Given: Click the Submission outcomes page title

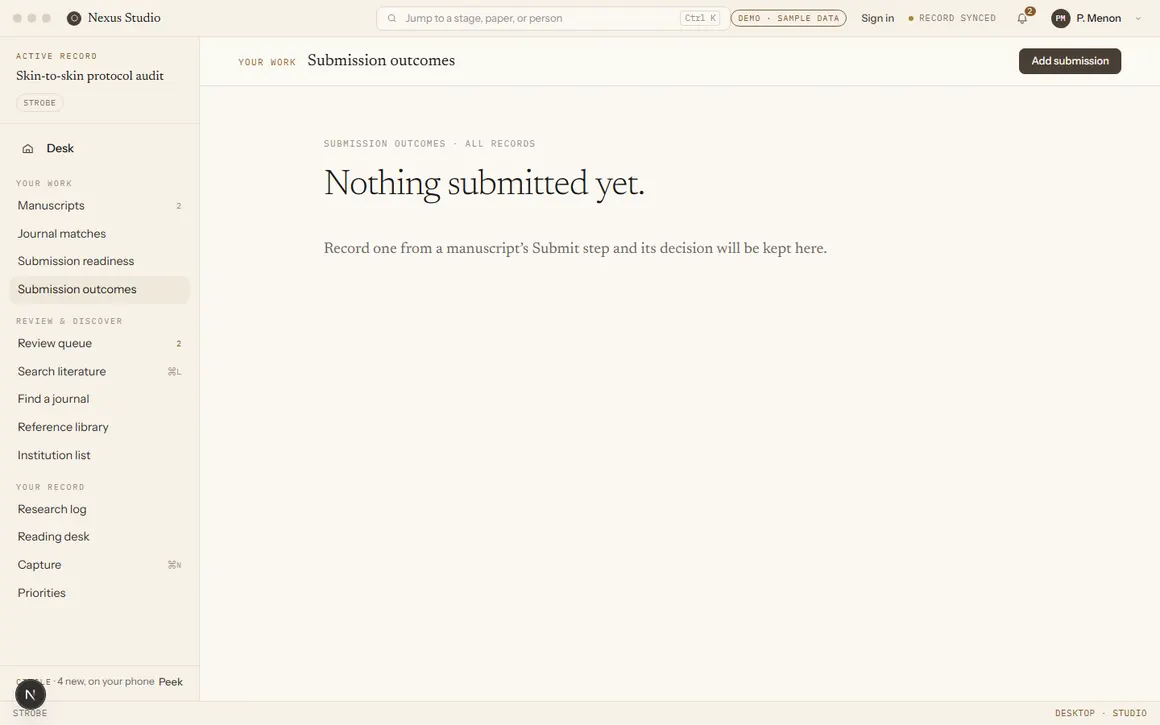Looking at the screenshot, I should tap(381, 61).
